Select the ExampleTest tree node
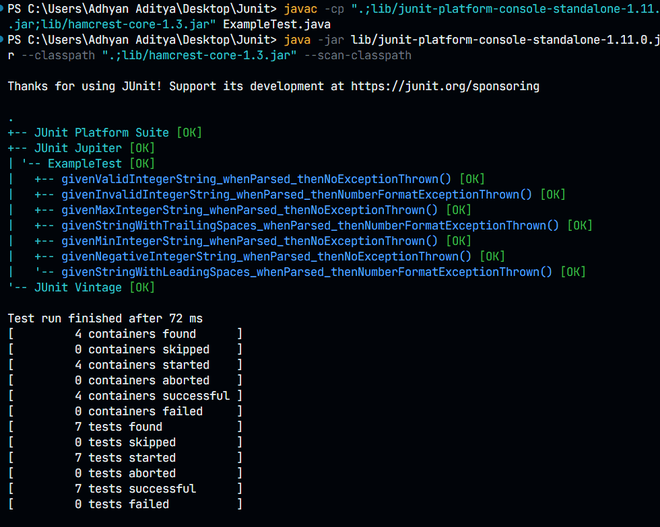 (x=85, y=164)
